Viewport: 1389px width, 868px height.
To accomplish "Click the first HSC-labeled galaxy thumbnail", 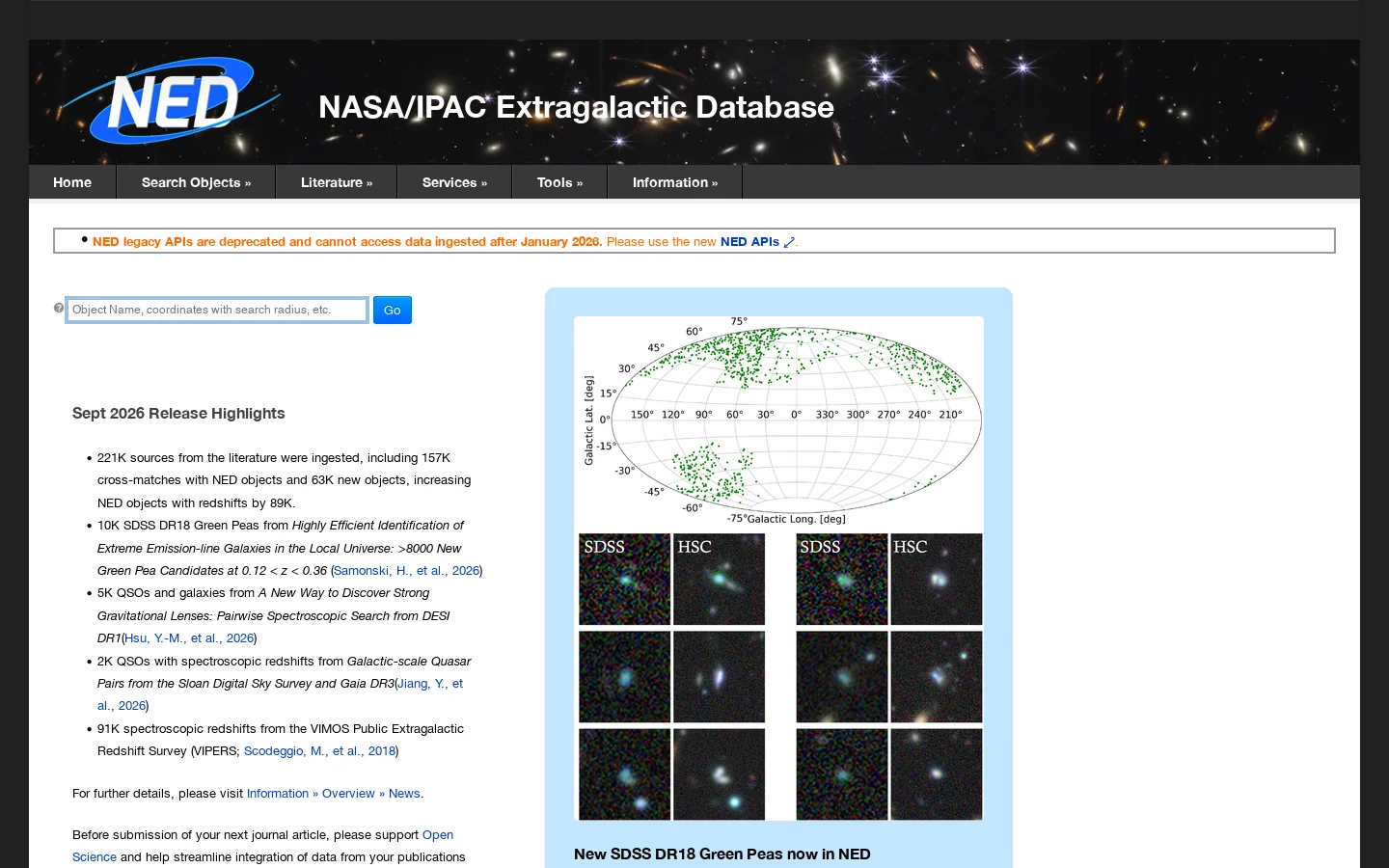I will (720, 580).
